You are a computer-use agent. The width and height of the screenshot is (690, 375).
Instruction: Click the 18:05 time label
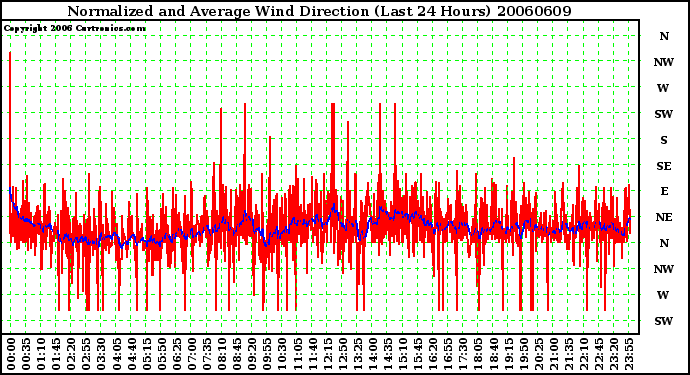pyautogui.click(x=478, y=354)
